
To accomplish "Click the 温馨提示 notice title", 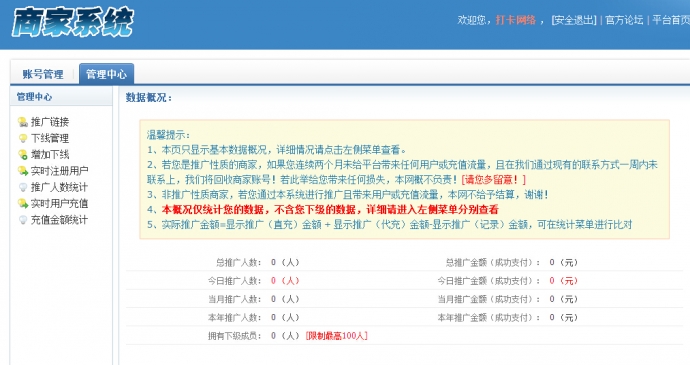I will (x=168, y=135).
